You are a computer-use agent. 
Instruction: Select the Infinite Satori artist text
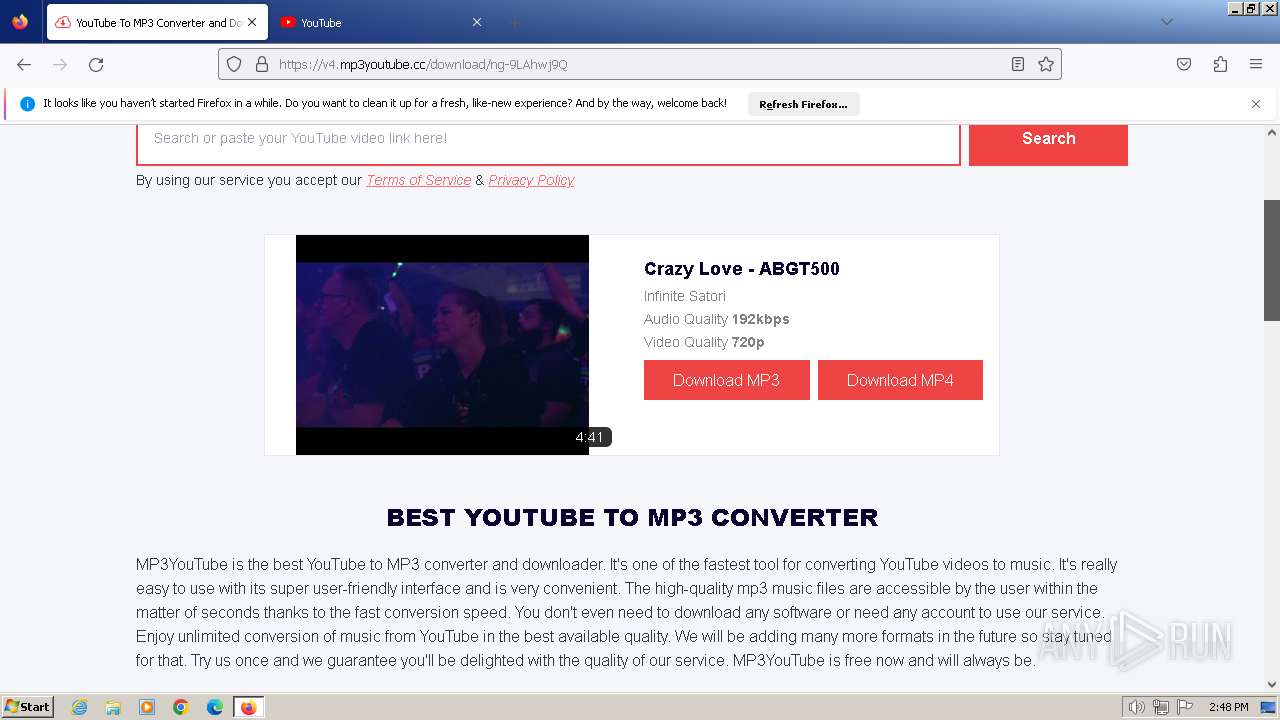click(685, 296)
